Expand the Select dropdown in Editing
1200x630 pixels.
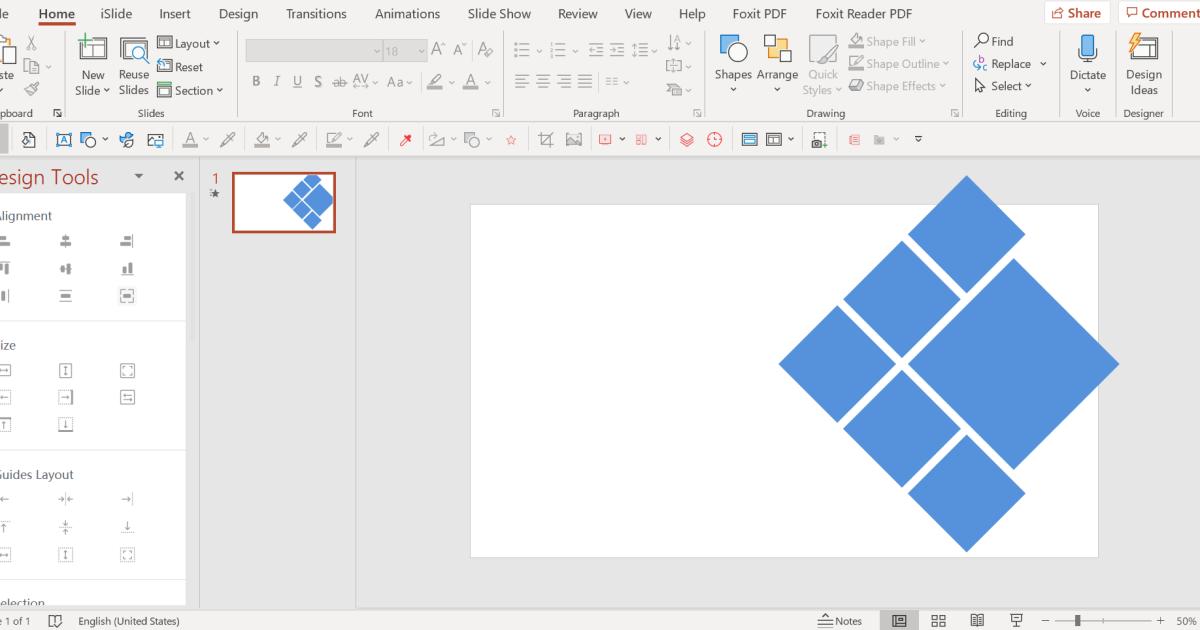[x=1002, y=86]
